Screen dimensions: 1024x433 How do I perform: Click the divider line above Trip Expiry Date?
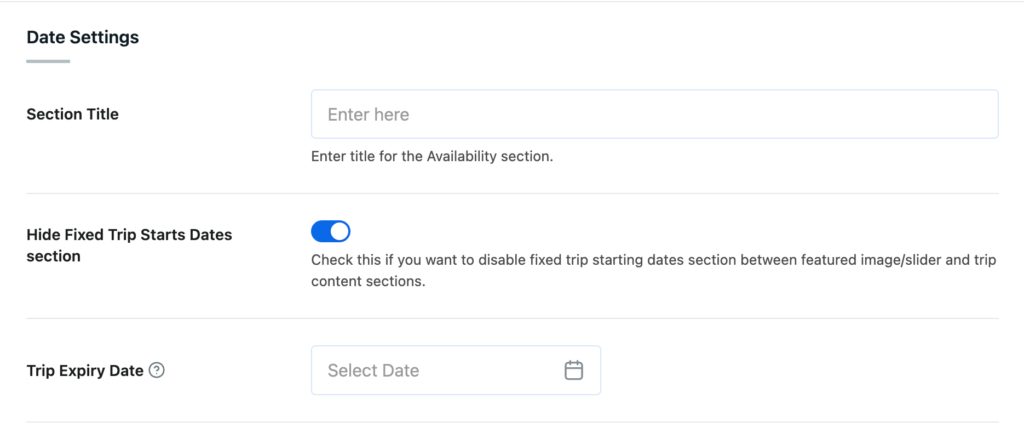pos(512,319)
